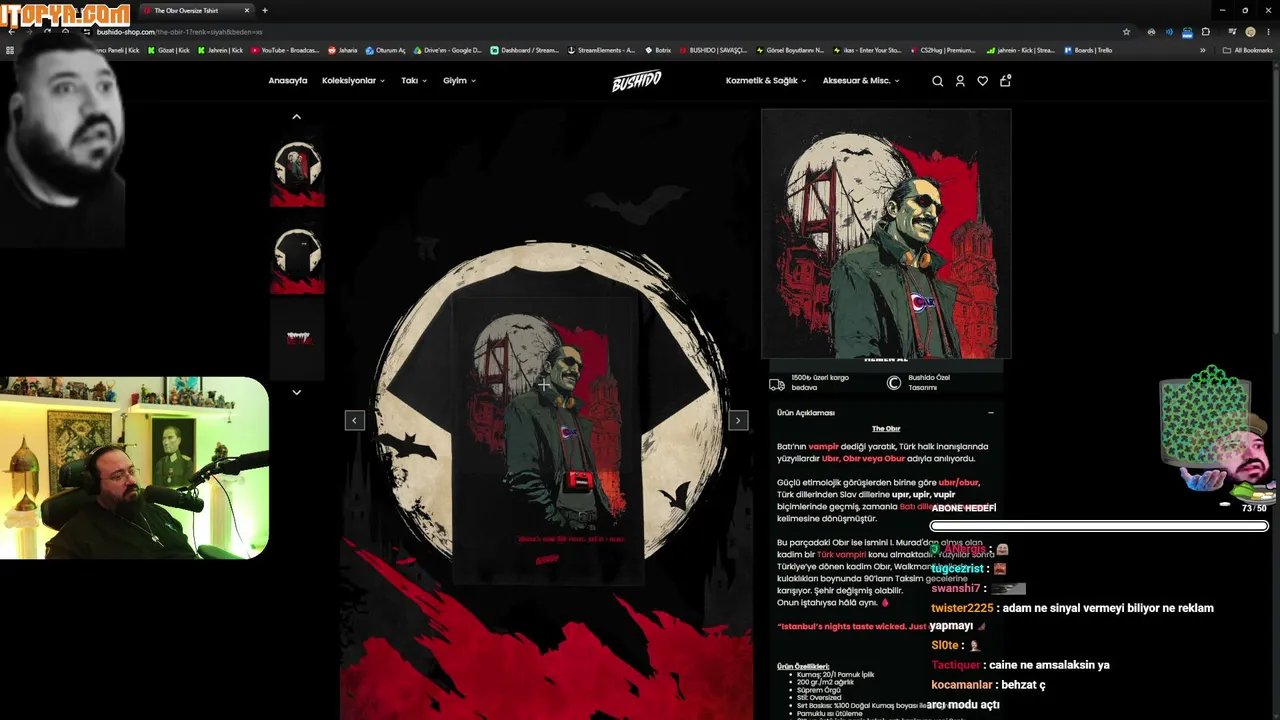The width and height of the screenshot is (1280, 720).
Task: Open the Dashboard / Stream bookmark
Action: [x=525, y=50]
